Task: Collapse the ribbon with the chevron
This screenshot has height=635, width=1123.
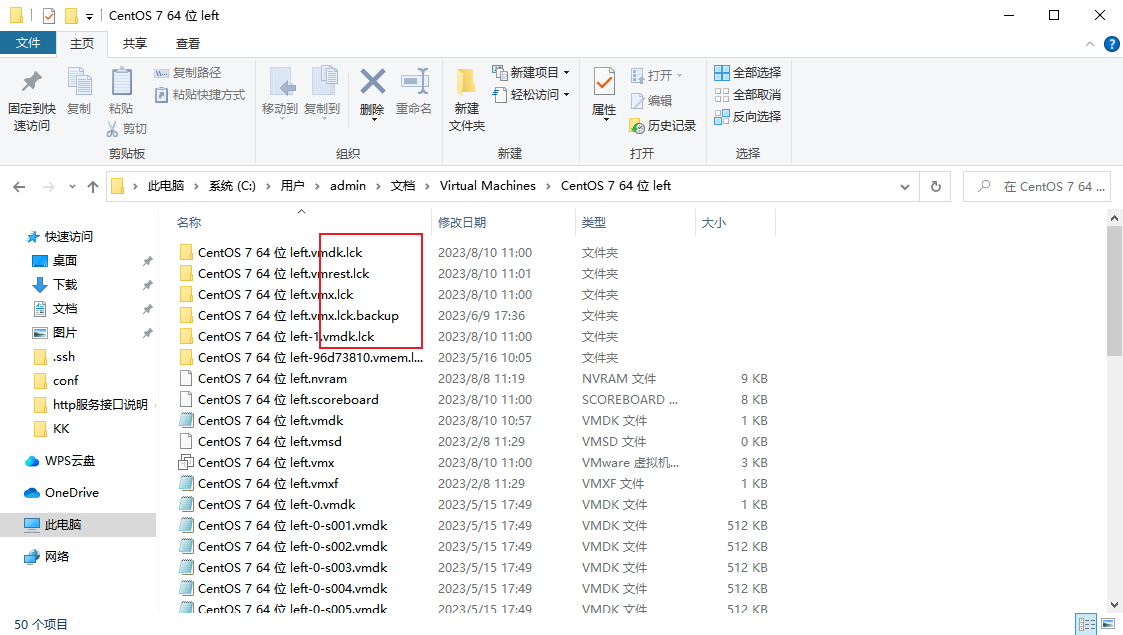Action: [1089, 44]
